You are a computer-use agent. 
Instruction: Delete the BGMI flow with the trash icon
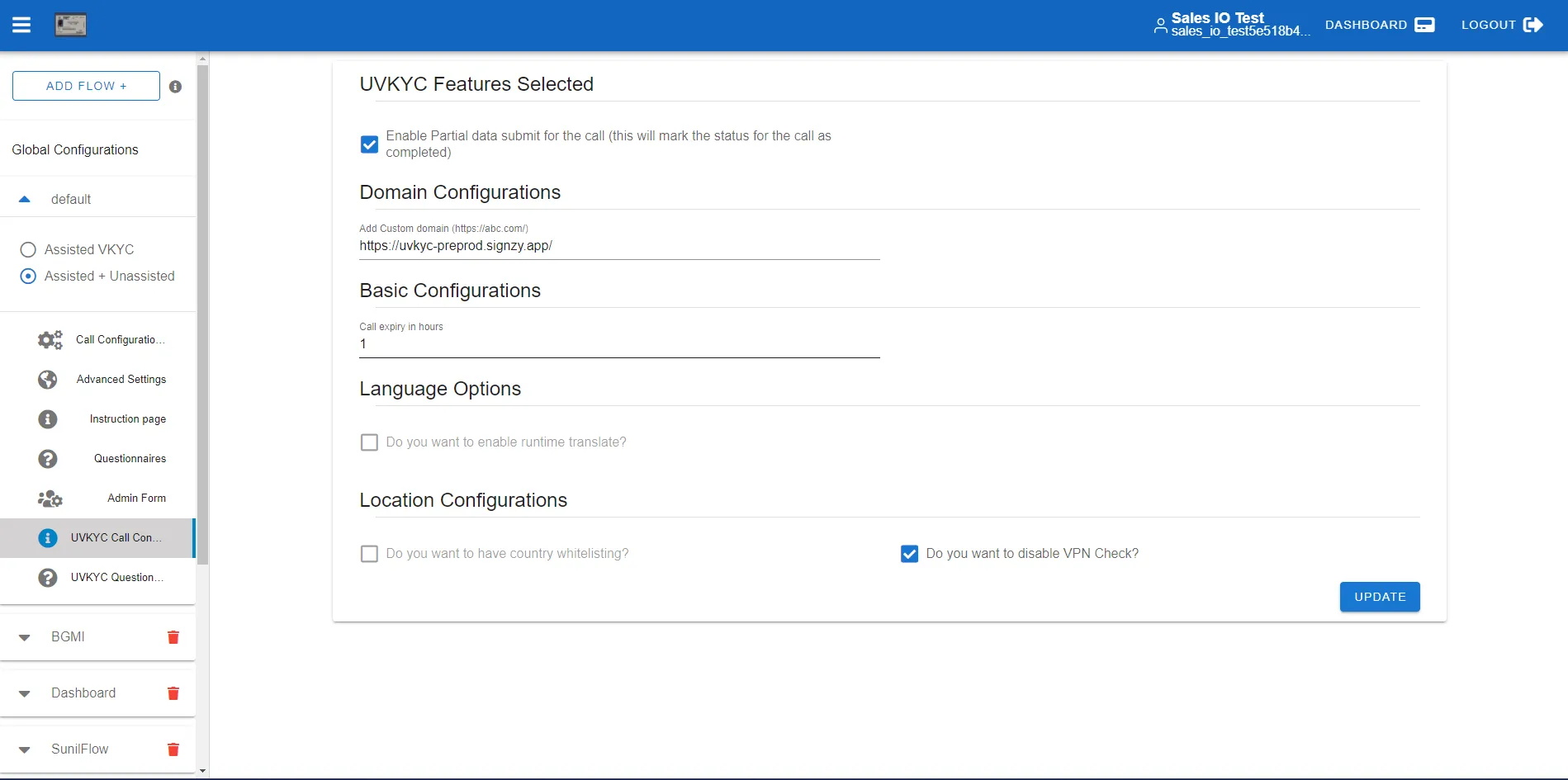[173, 637]
